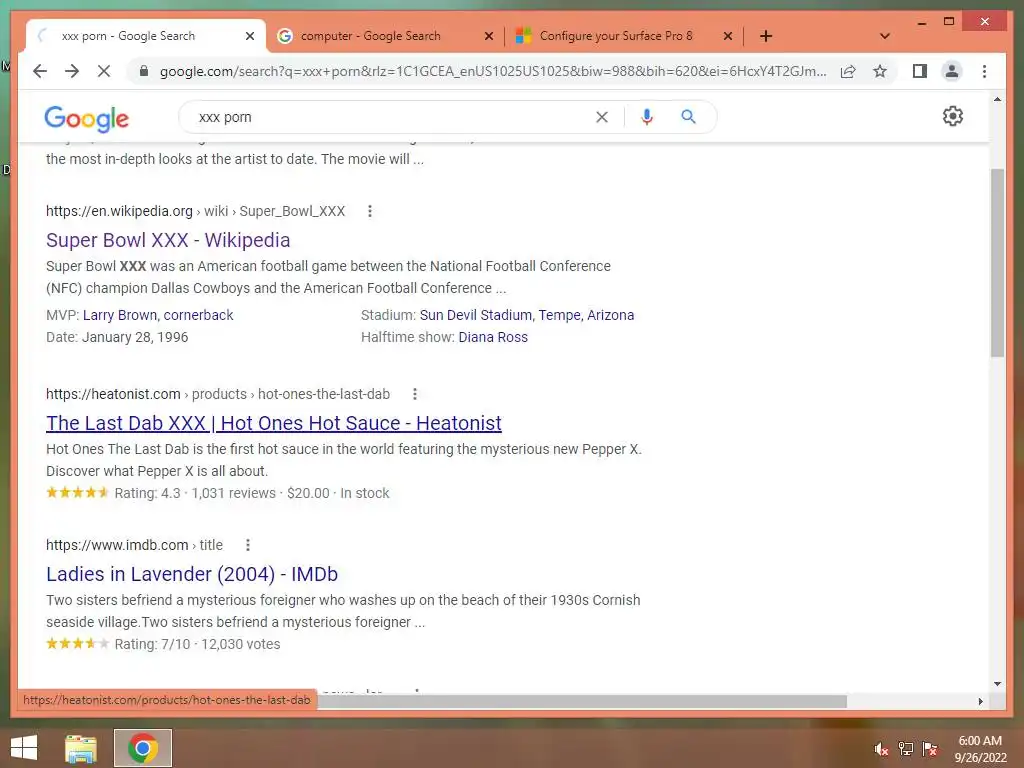Click the Rating: 7/10 · 12,030 votes text

click(x=197, y=644)
